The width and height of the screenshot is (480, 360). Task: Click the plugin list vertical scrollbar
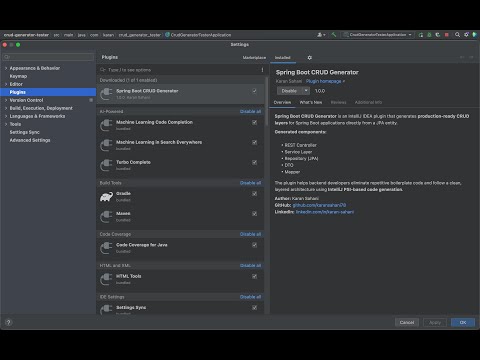[x=266, y=101]
